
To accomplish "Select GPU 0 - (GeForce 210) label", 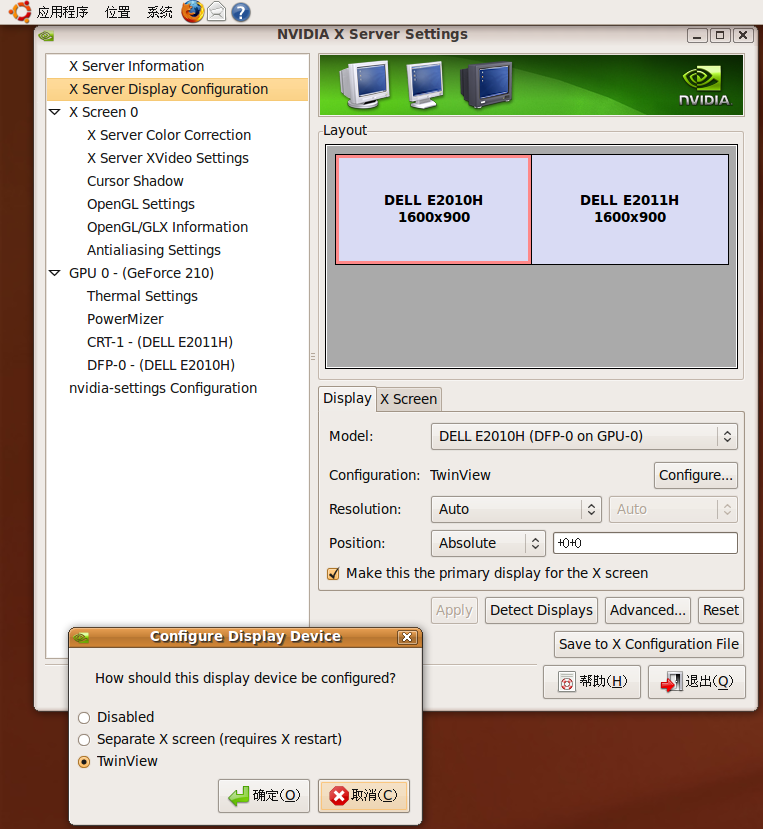I will coord(141,273).
